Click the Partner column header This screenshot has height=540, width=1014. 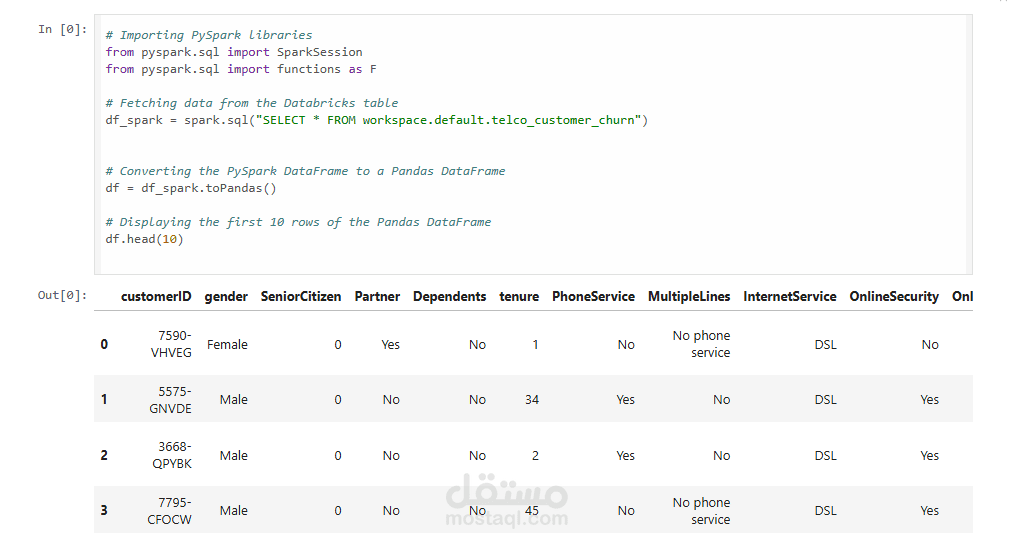[x=377, y=296]
